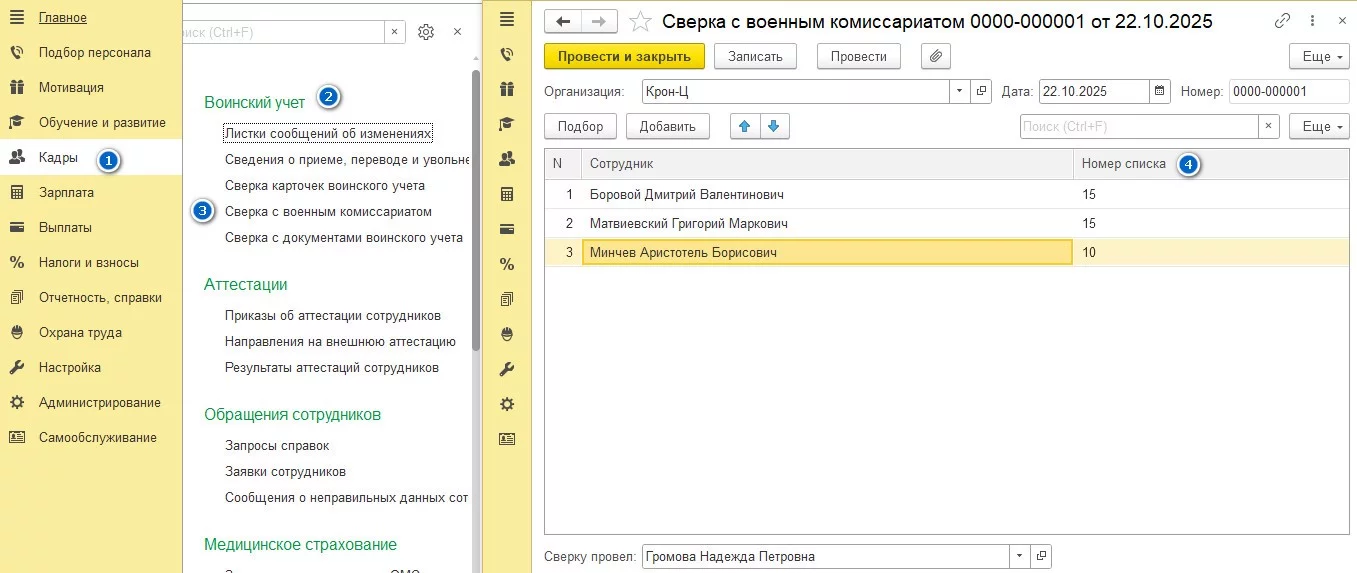The height and width of the screenshot is (573, 1357).
Task: Open Налоги и взносы section
Action: click(91, 262)
